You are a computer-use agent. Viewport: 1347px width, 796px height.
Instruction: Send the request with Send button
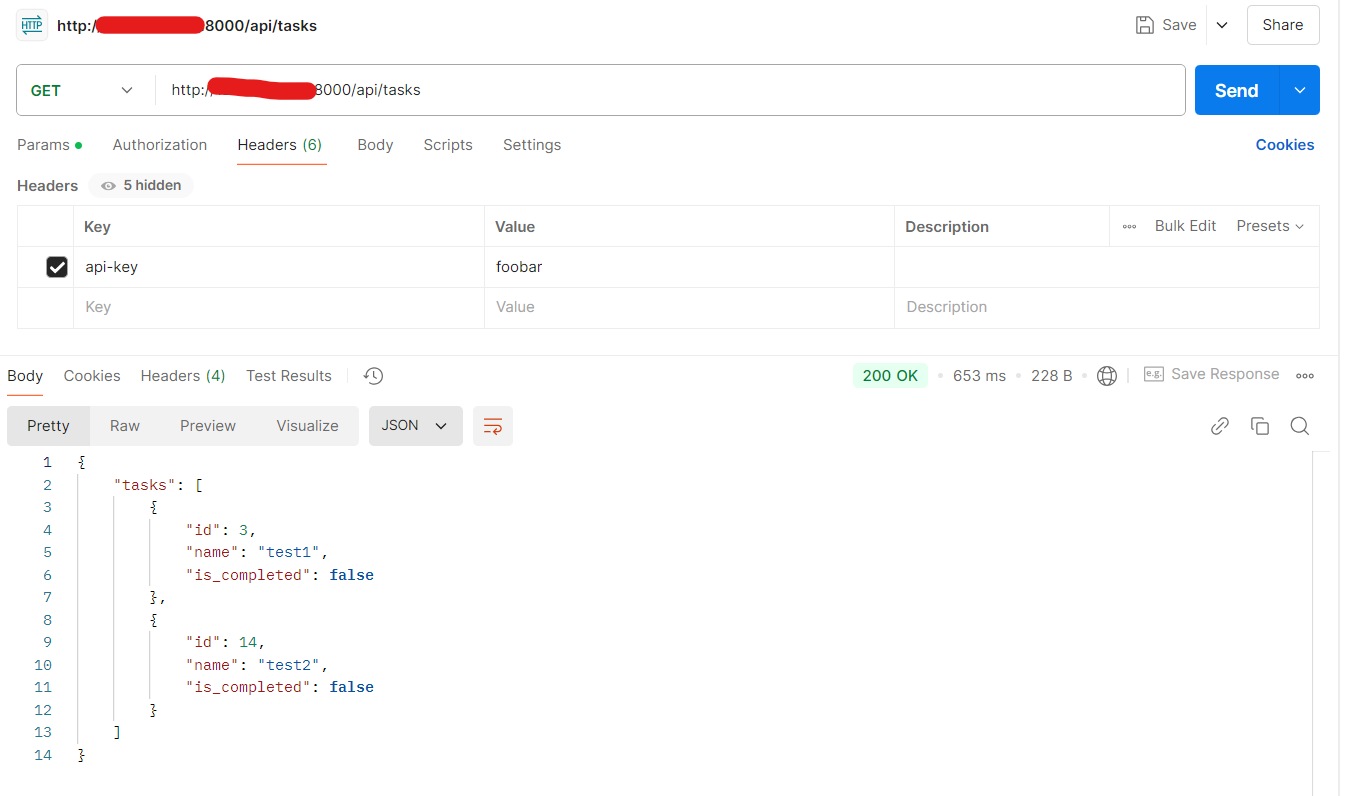pyautogui.click(x=1237, y=90)
